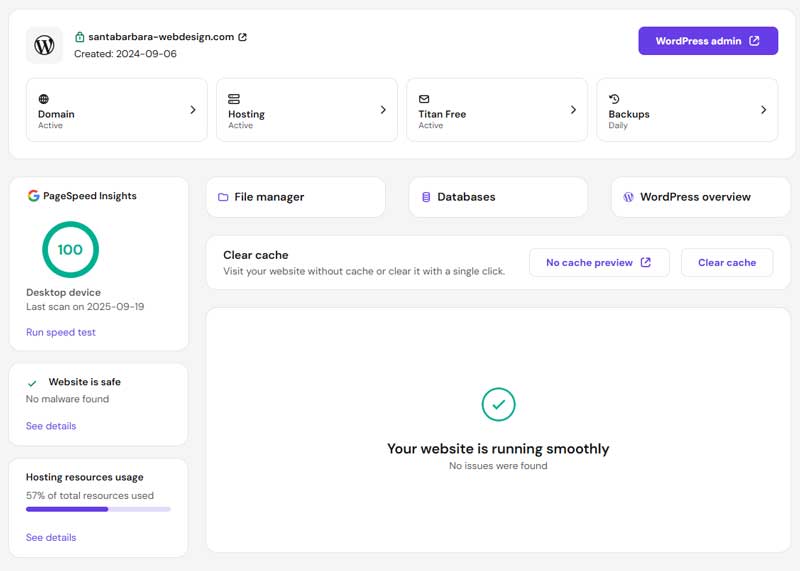Screen dimensions: 800x571
Task: Open the No cache preview
Action: pos(598,263)
